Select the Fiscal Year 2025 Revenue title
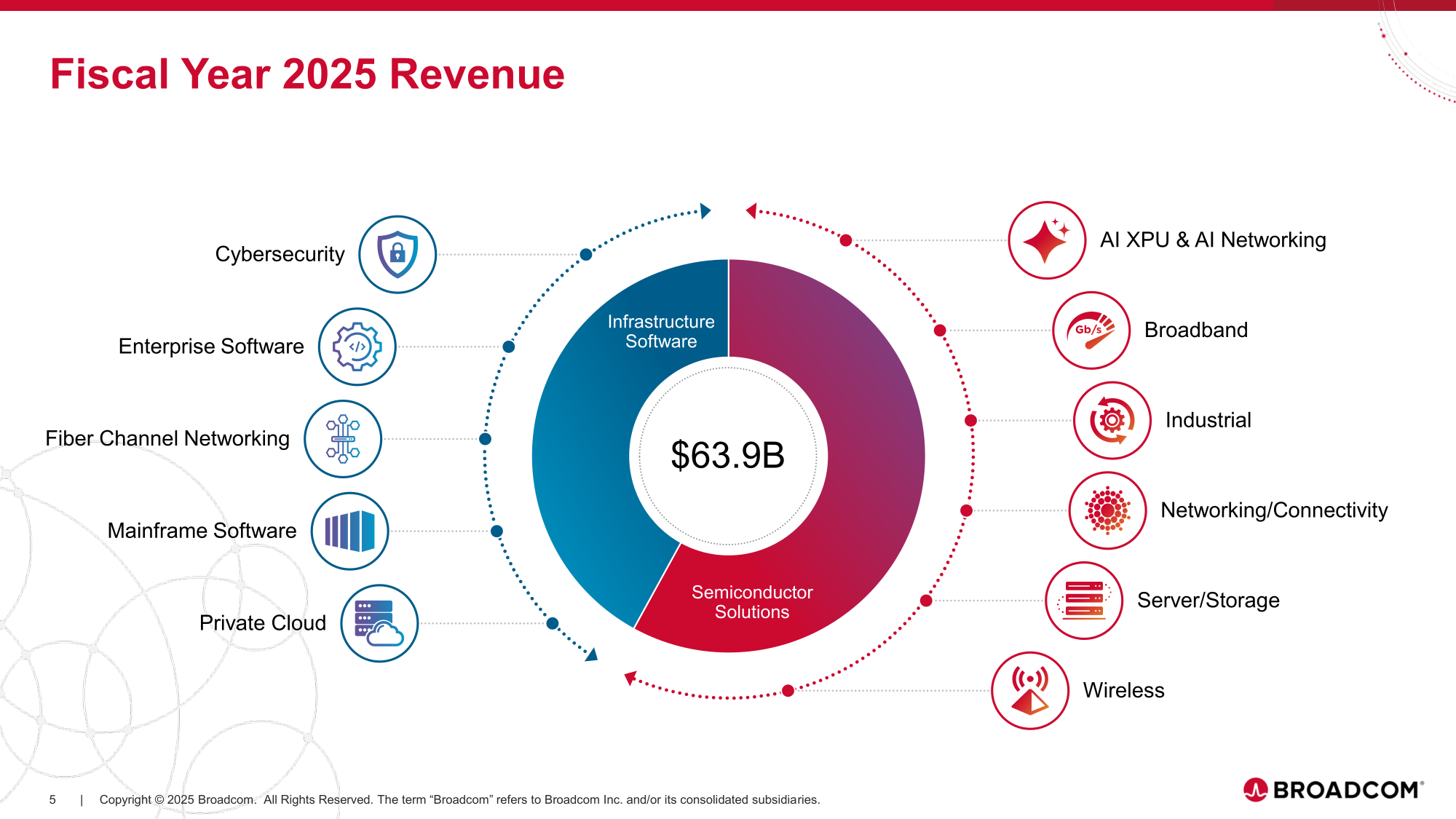The width and height of the screenshot is (1456, 819). click(x=307, y=74)
